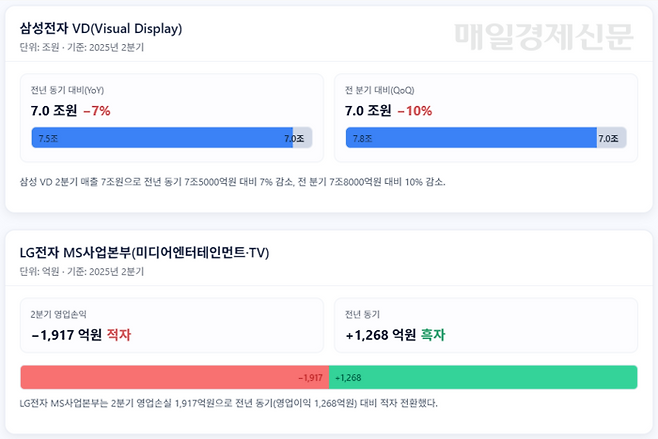Click the blue QoQ bar labeled 7.8조
Screen dimensions: 658x439
point(470,139)
